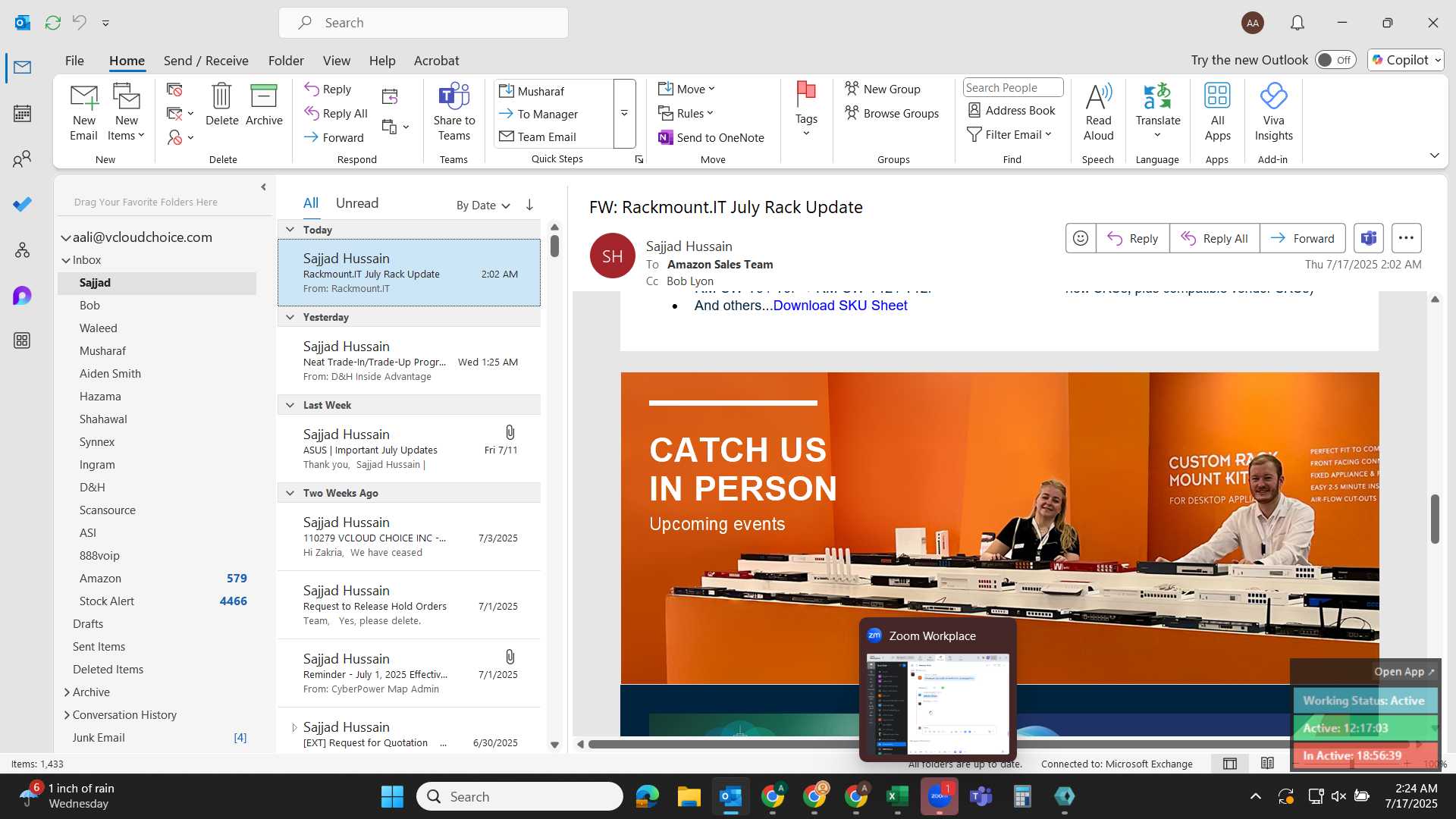1456x819 pixels.
Task: Click Forward in the reading pane
Action: (1302, 238)
